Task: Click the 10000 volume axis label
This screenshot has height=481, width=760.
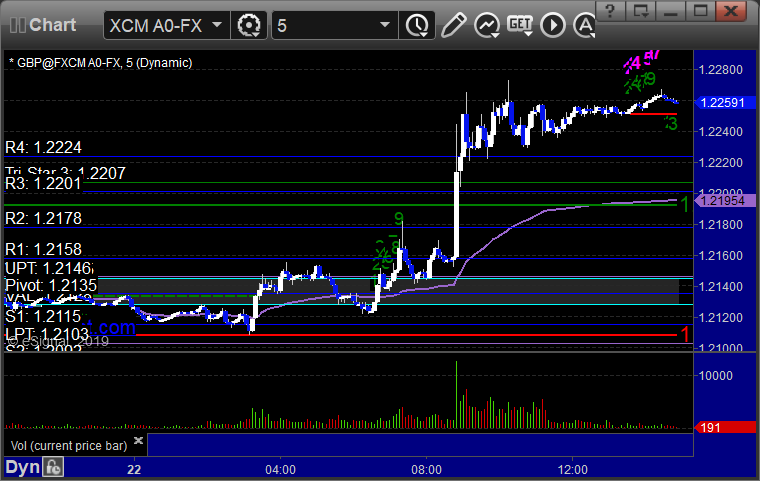Action: [x=716, y=376]
